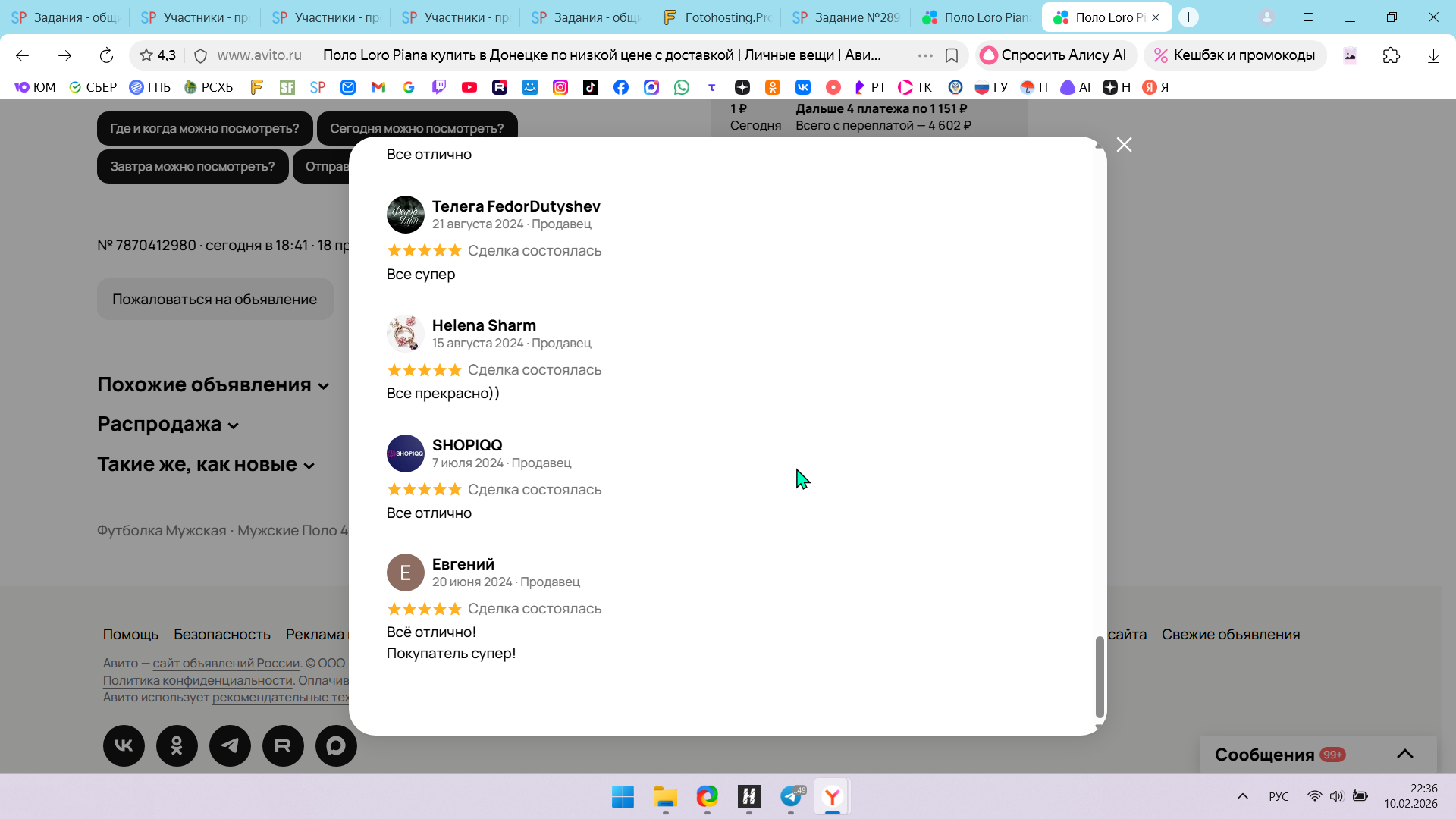This screenshot has width=1456, height=819.
Task: Click Пожаловаться на объявление button
Action: pos(215,300)
